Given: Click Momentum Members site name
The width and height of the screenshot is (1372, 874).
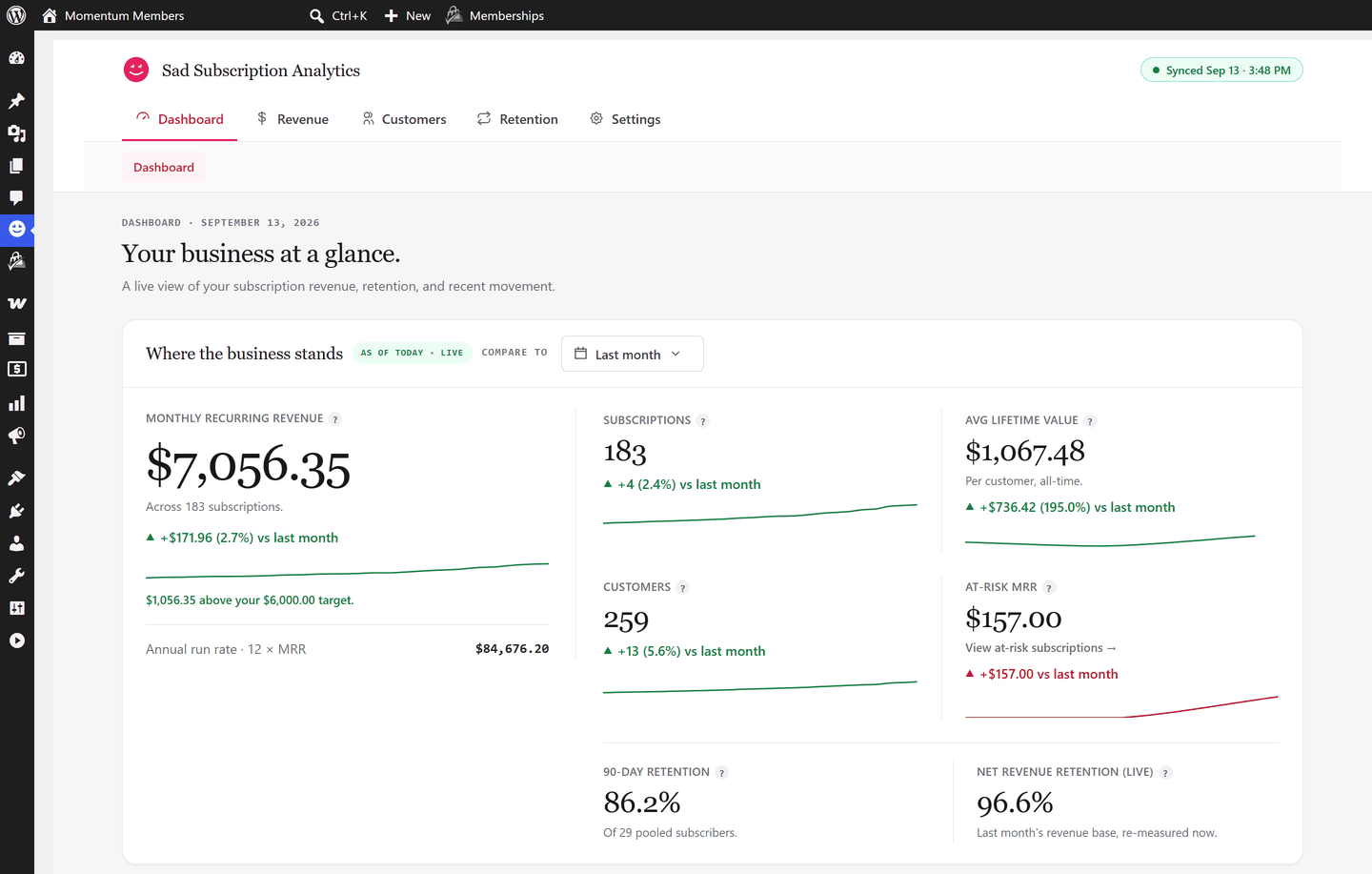Looking at the screenshot, I should (125, 15).
